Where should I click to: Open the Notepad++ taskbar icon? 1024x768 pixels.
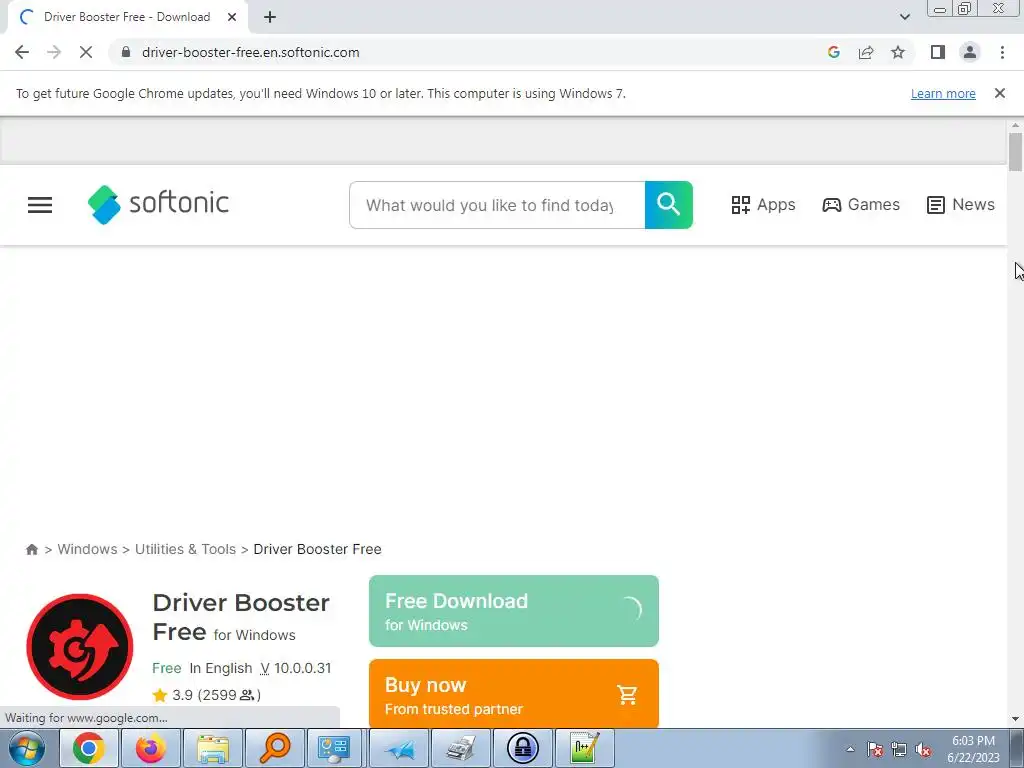point(585,748)
